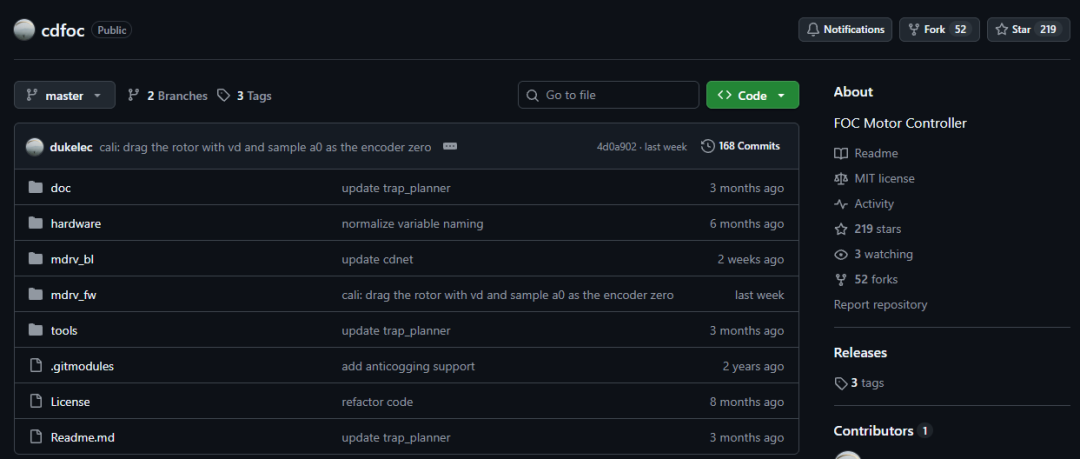The height and width of the screenshot is (459, 1080).
Task: Open the master branch dropdown
Action: pos(65,96)
